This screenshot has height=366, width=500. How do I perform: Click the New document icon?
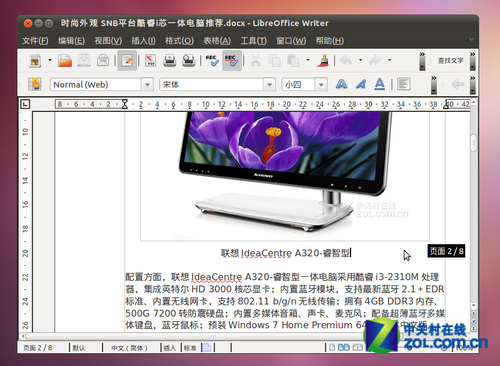click(35, 61)
